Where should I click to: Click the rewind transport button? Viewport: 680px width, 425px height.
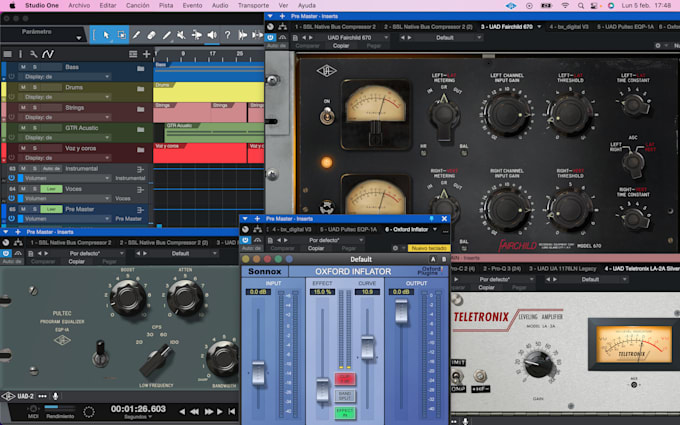click(195, 411)
